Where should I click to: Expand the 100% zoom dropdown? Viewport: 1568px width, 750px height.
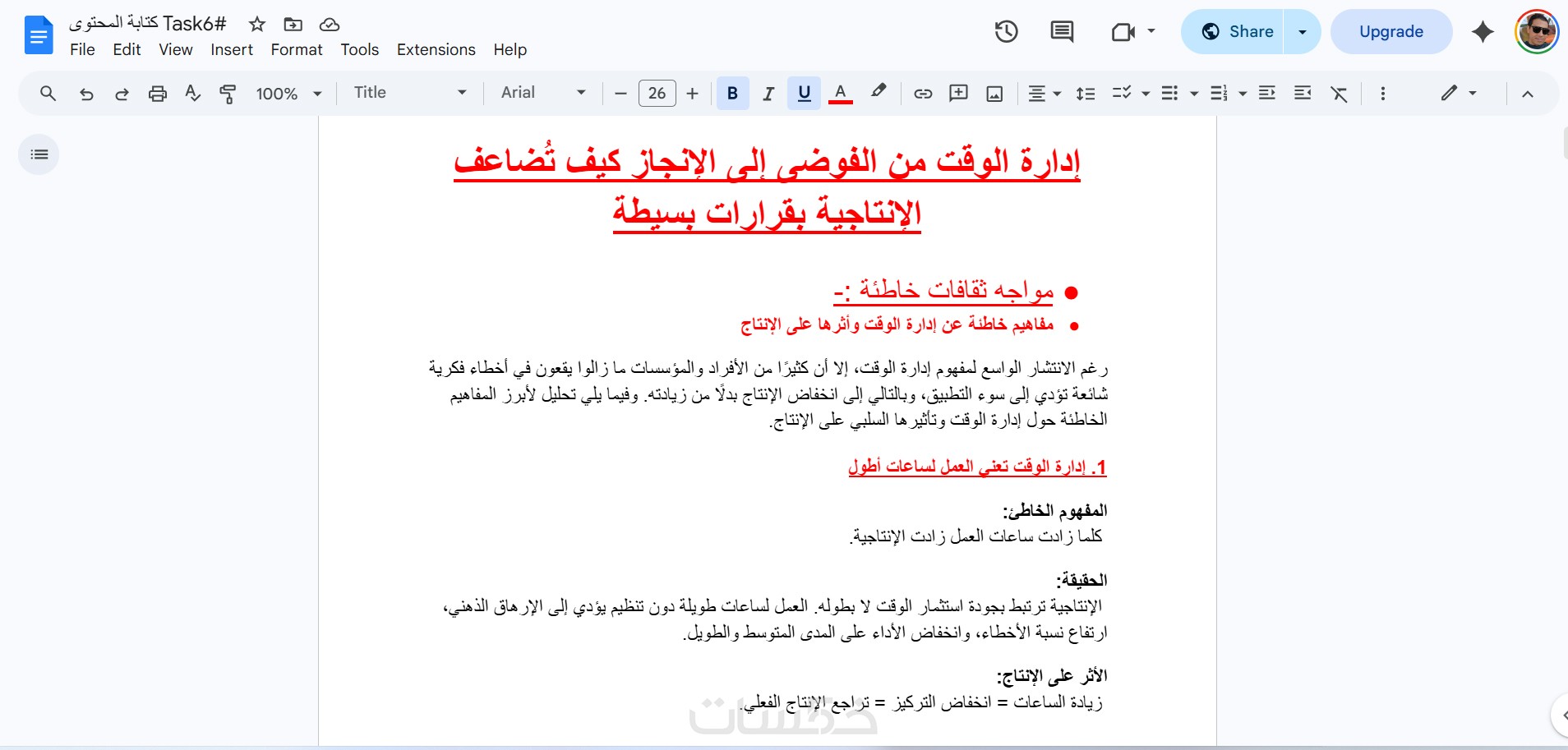[288, 94]
